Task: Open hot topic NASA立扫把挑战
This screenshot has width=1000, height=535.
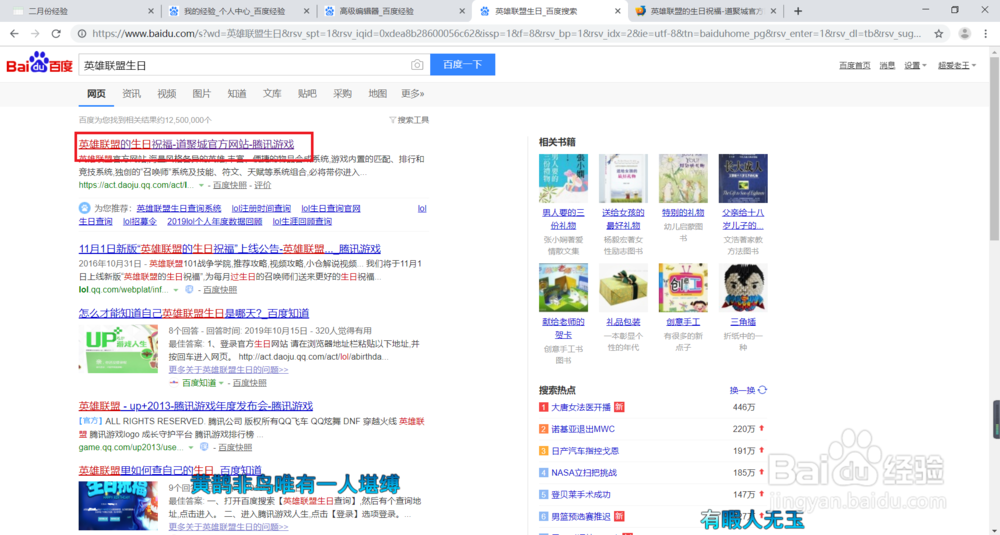Action: (584, 473)
